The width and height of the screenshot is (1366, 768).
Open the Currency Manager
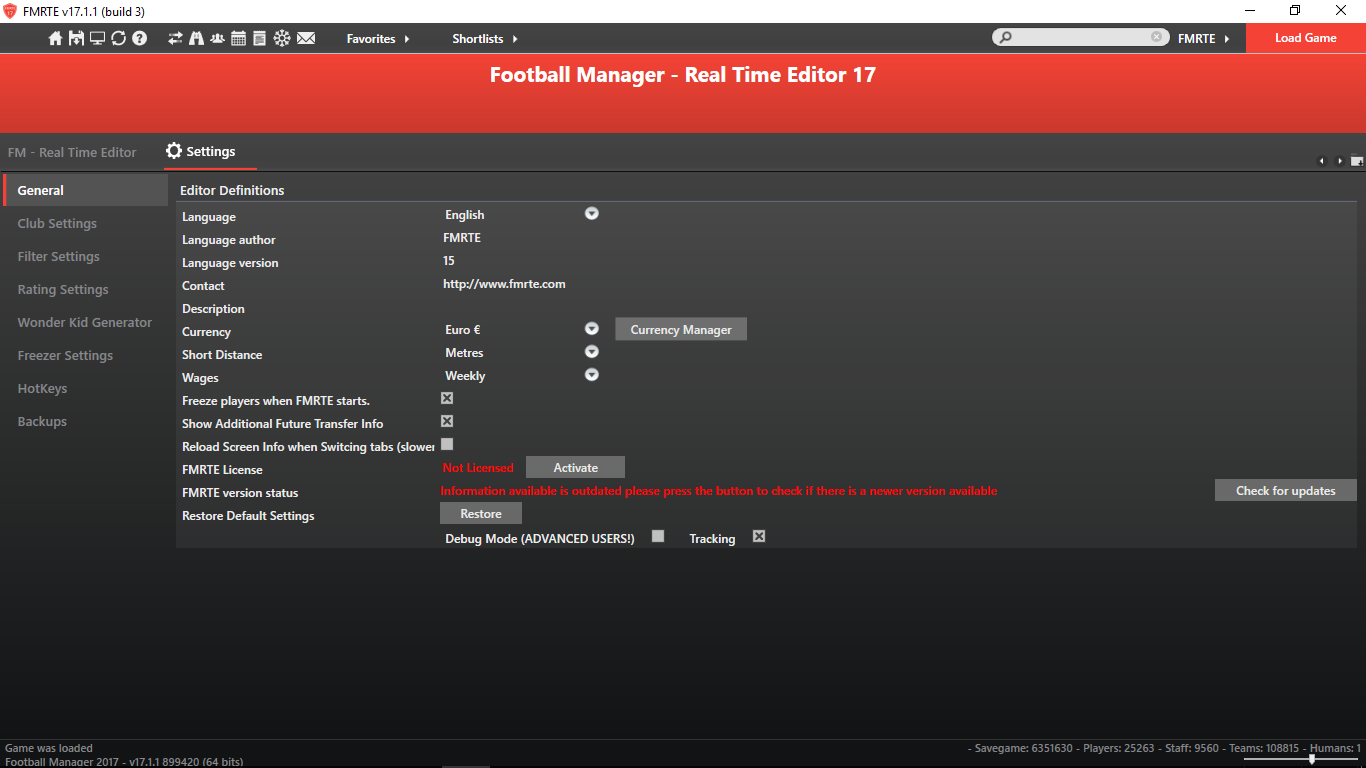(x=681, y=329)
